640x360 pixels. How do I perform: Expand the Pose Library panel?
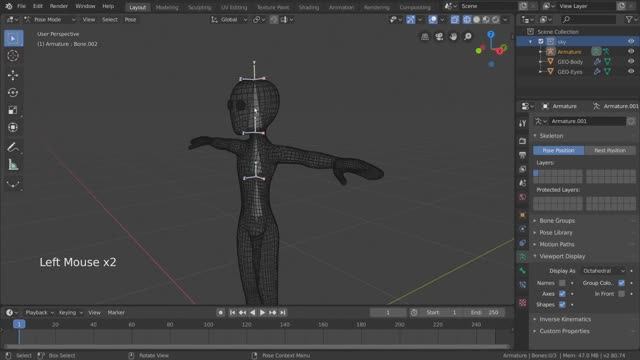coord(556,233)
